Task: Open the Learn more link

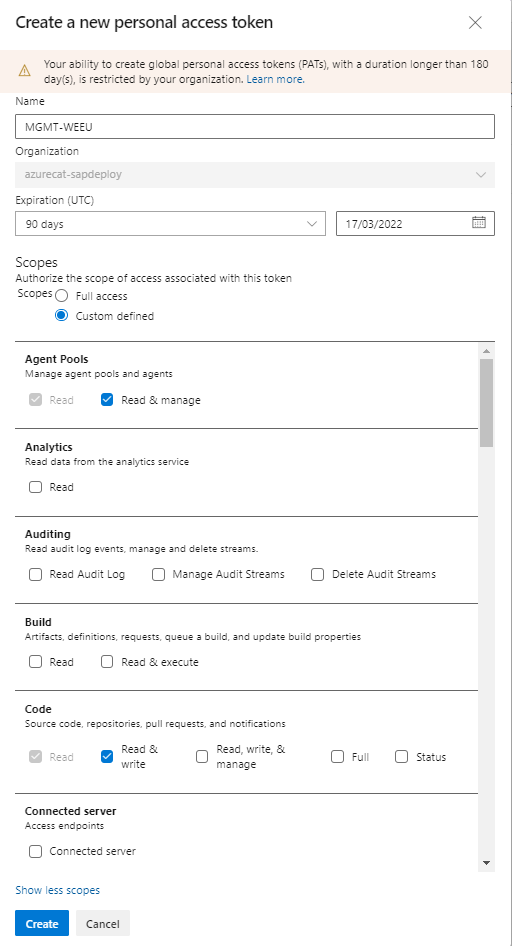Action: (x=275, y=79)
